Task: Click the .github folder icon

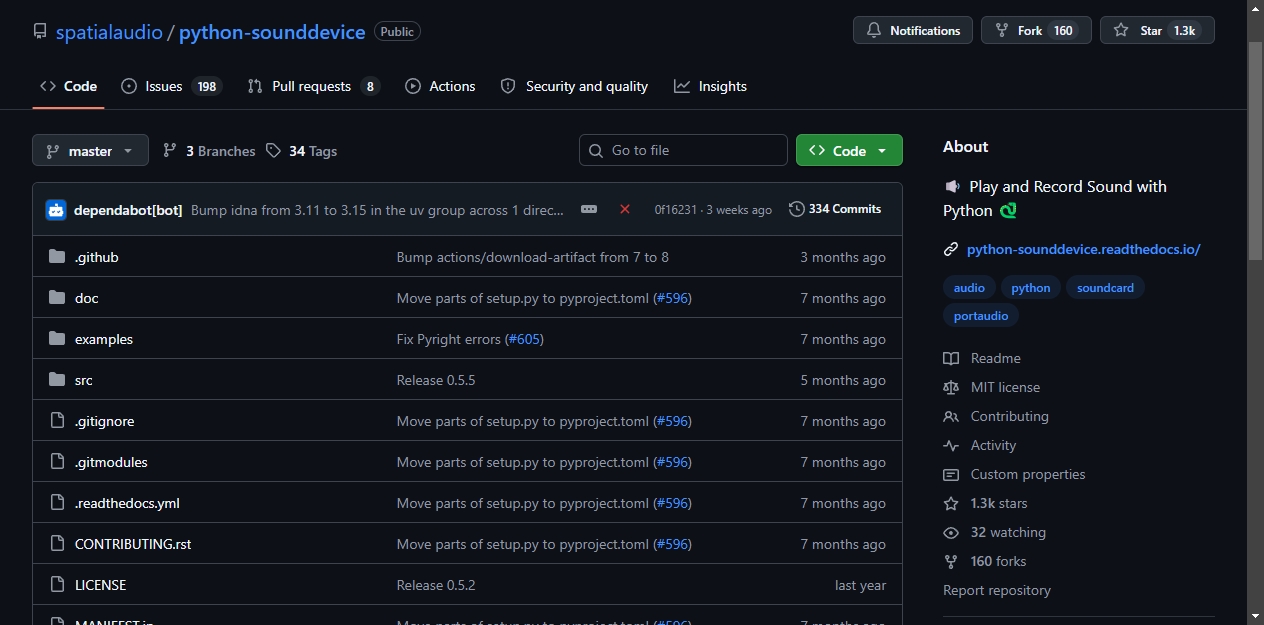Action: coord(57,257)
